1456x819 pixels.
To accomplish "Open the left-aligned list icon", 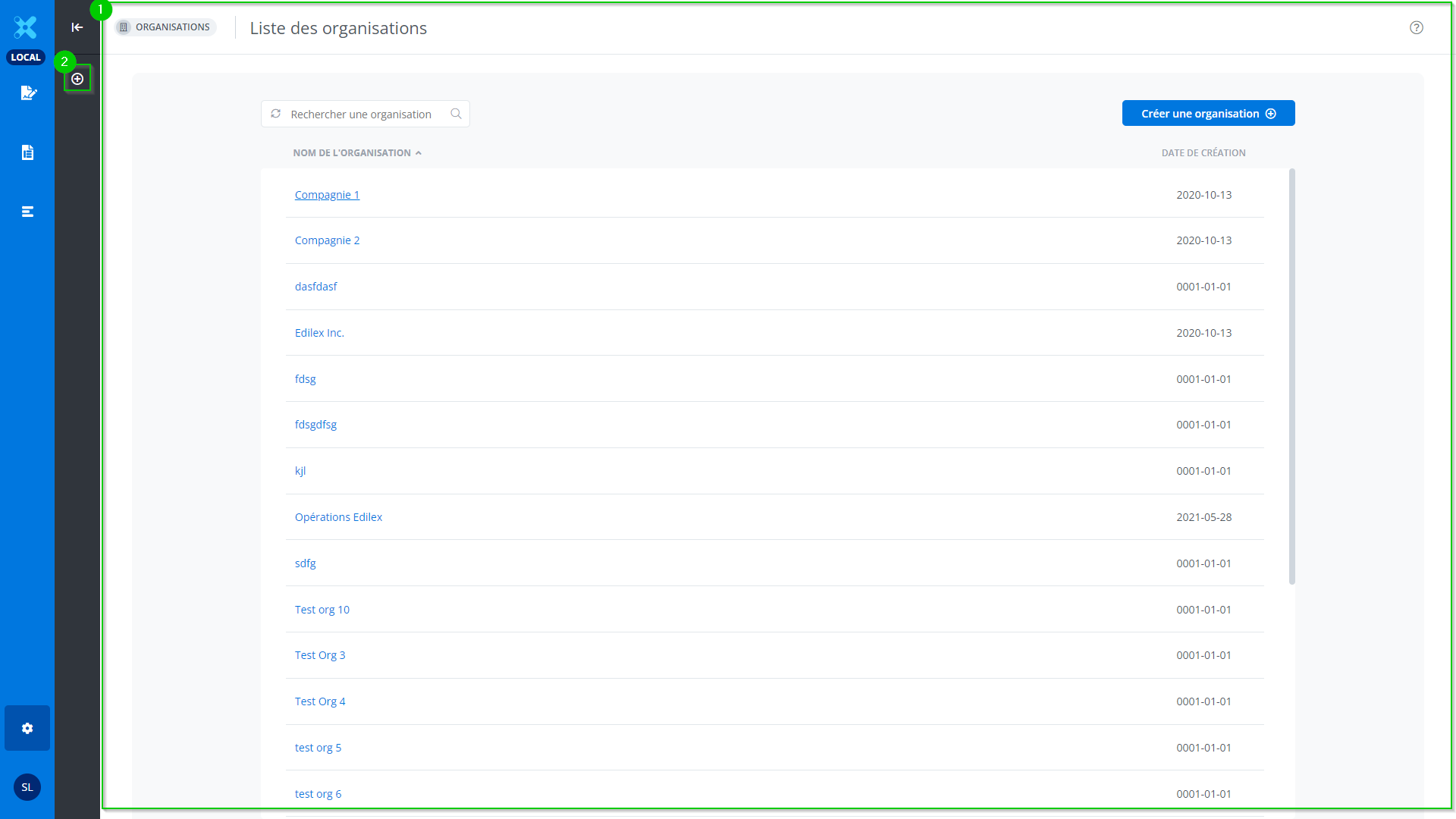I will pyautogui.click(x=28, y=212).
